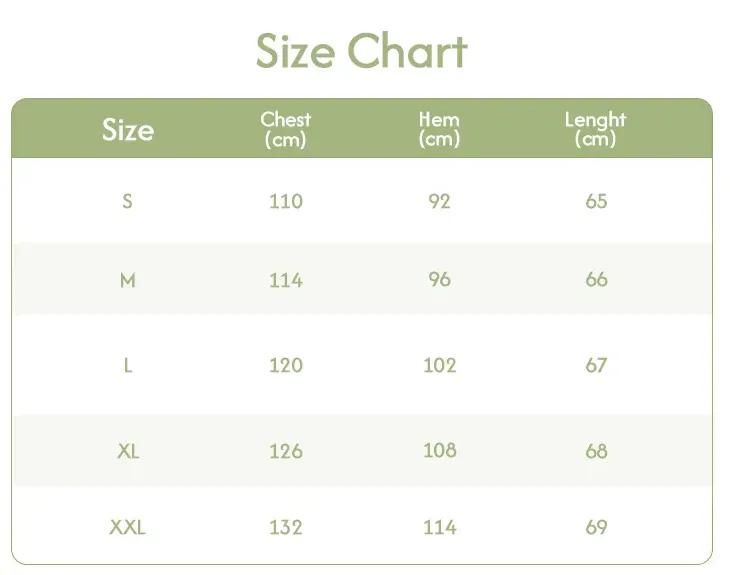Select the XXL size row label

click(x=128, y=527)
